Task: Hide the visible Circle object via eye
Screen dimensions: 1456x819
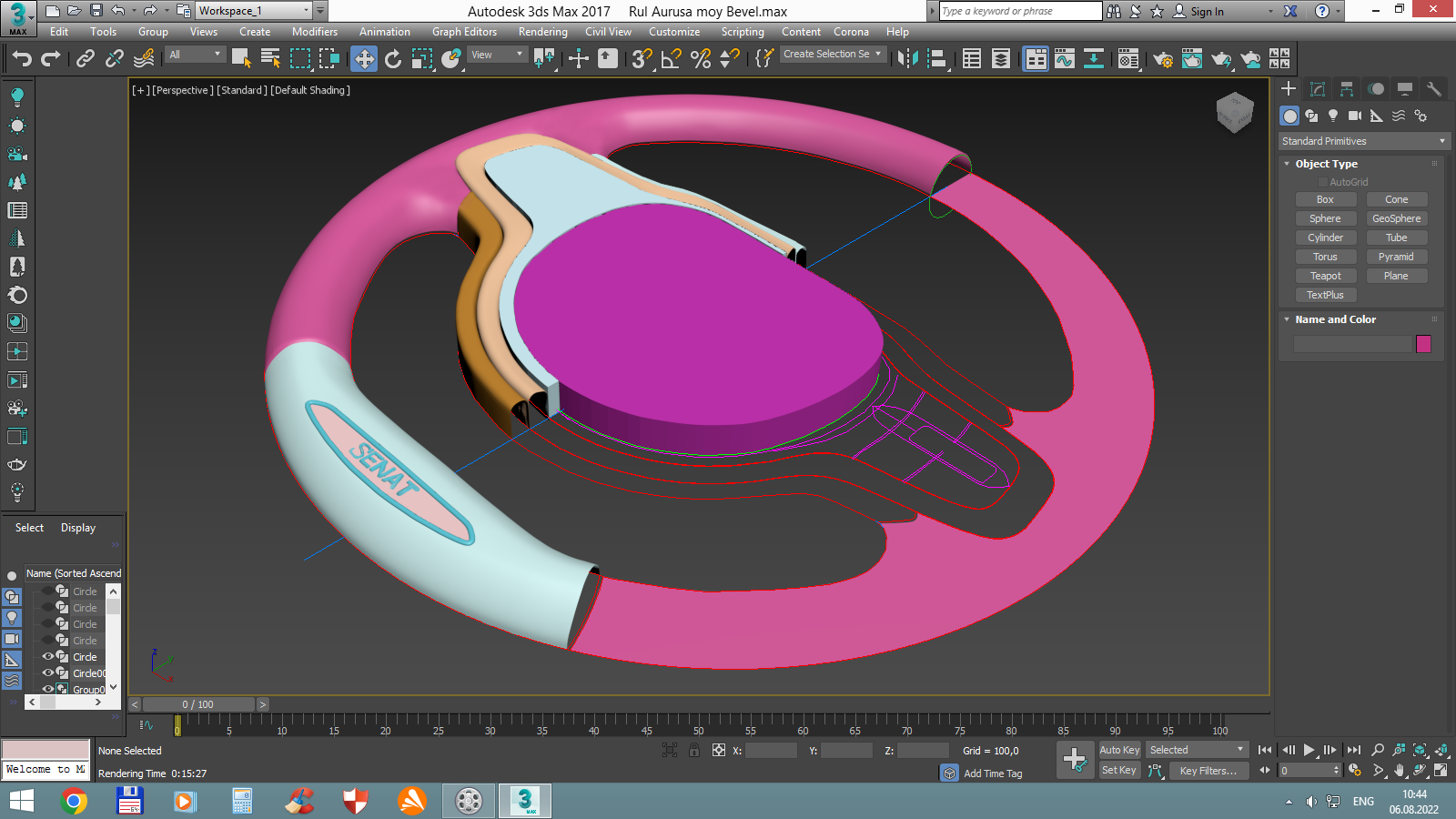Action: click(x=48, y=656)
